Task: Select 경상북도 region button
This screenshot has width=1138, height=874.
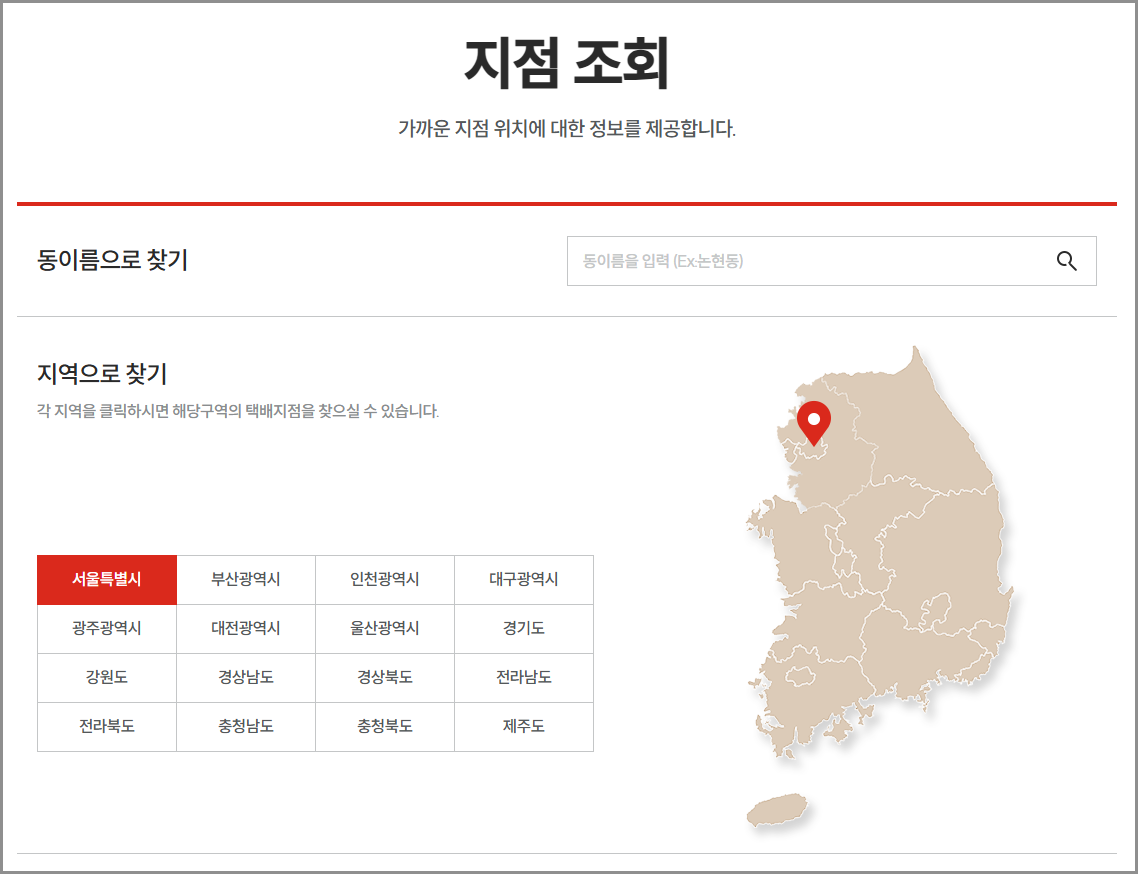Action: 384,678
